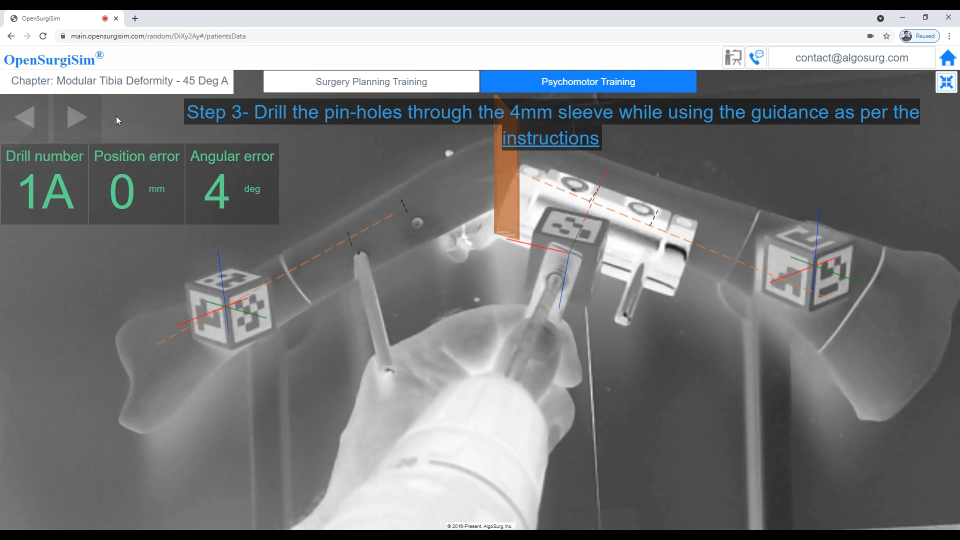Screen dimensions: 960x540
Task: Click the exit fullscreen collapse icon
Action: point(946,82)
